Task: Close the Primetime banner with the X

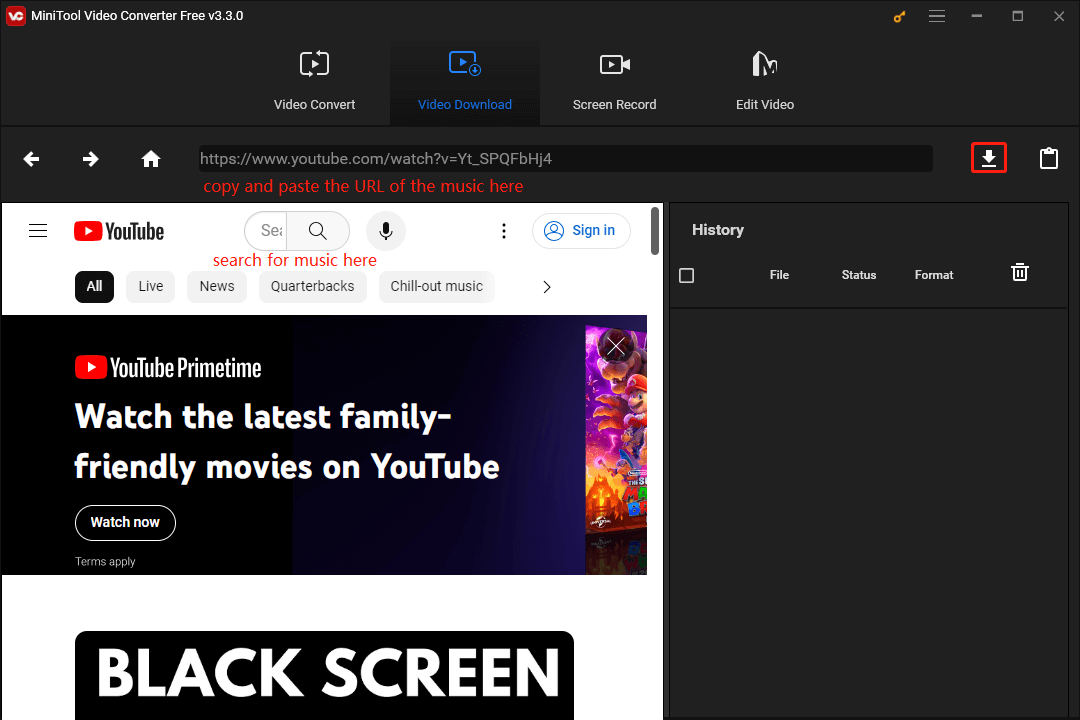Action: (616, 346)
